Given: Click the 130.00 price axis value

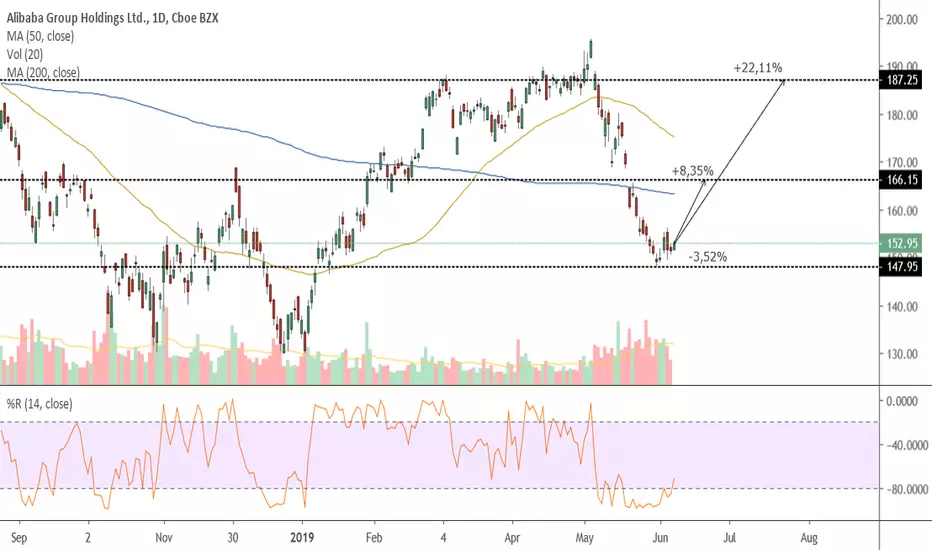Looking at the screenshot, I should (x=902, y=354).
